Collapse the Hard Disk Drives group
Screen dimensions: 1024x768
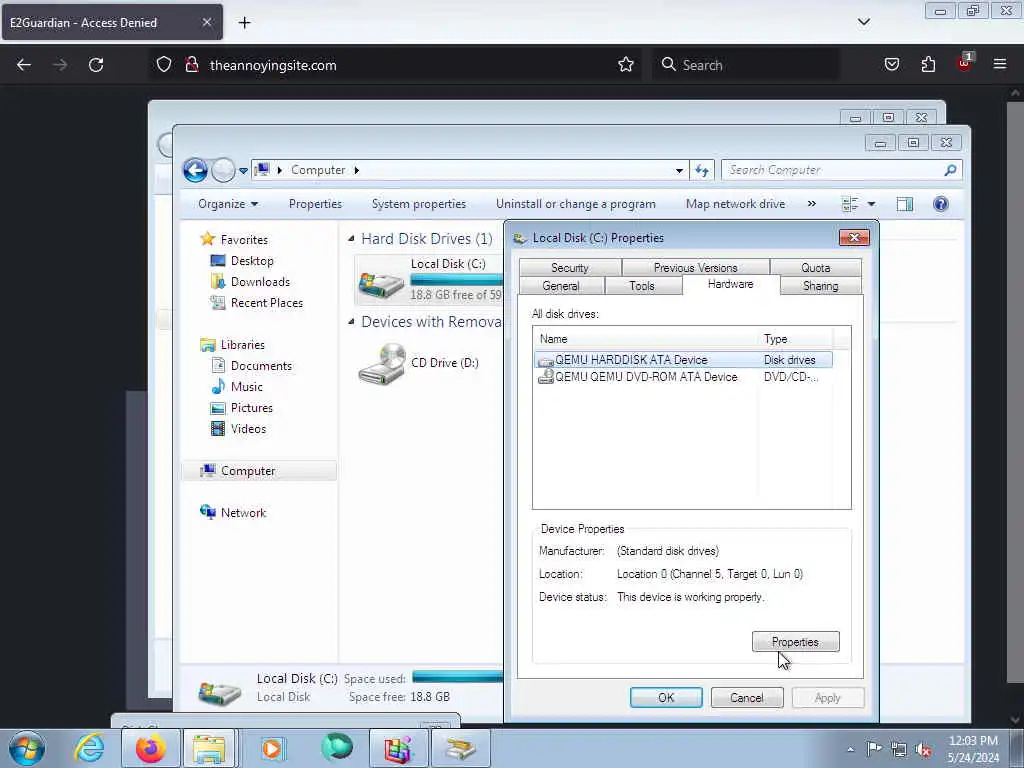(351, 239)
